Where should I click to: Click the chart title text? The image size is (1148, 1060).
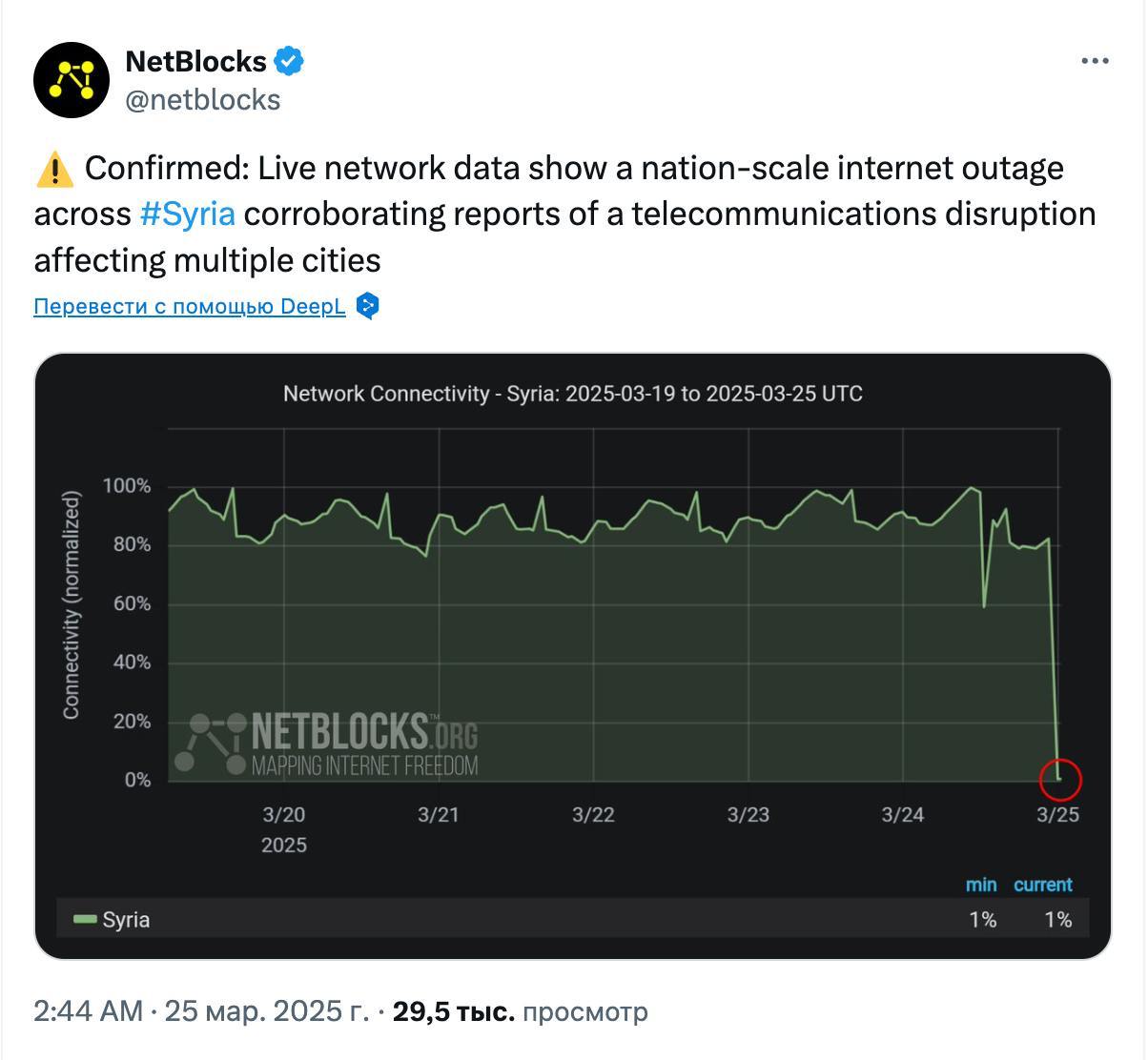coord(572,394)
